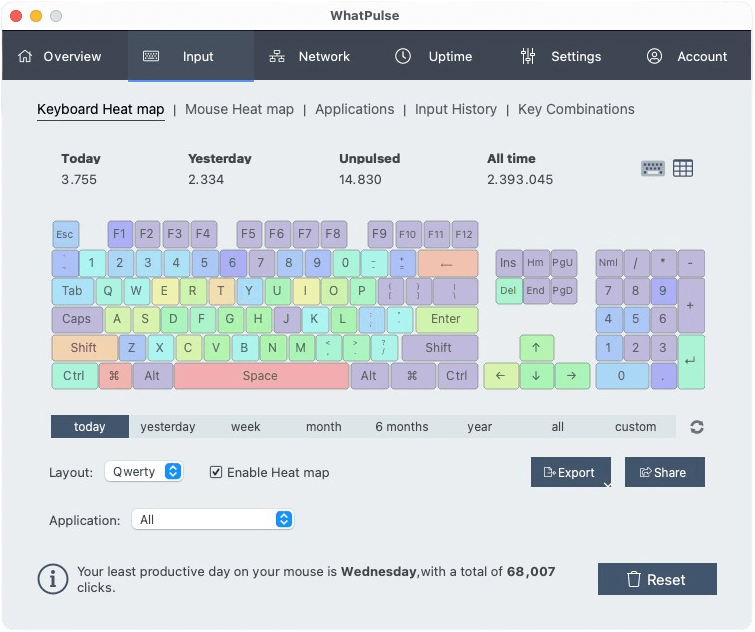Screen dimensions: 755x632
Task: Open Network via its icon
Action: tap(276, 56)
